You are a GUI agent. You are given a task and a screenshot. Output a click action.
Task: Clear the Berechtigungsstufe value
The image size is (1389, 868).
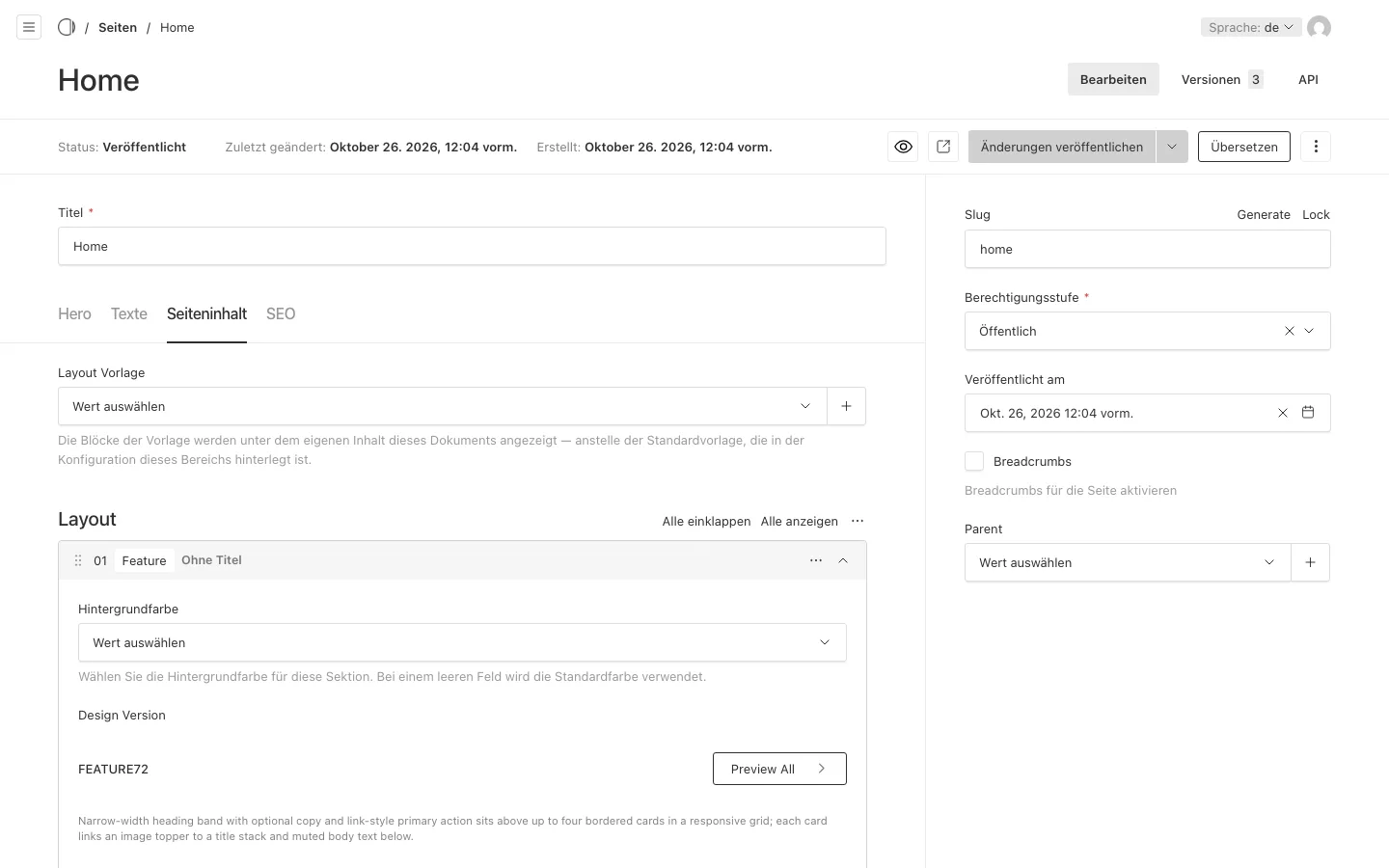1289,331
